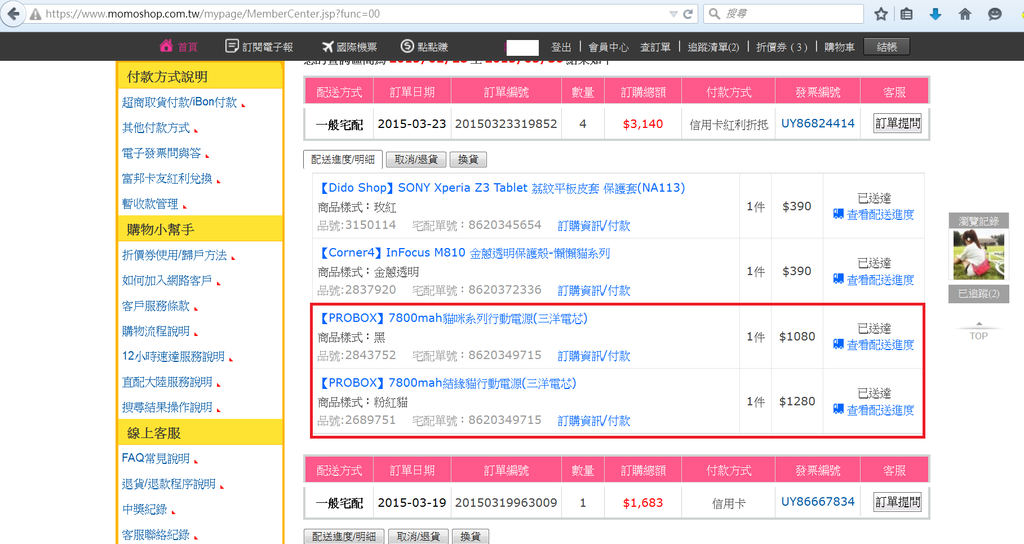Viewport: 1024px width, 544px height.
Task: Open 其他付款方式 link
Action: click(x=156, y=128)
